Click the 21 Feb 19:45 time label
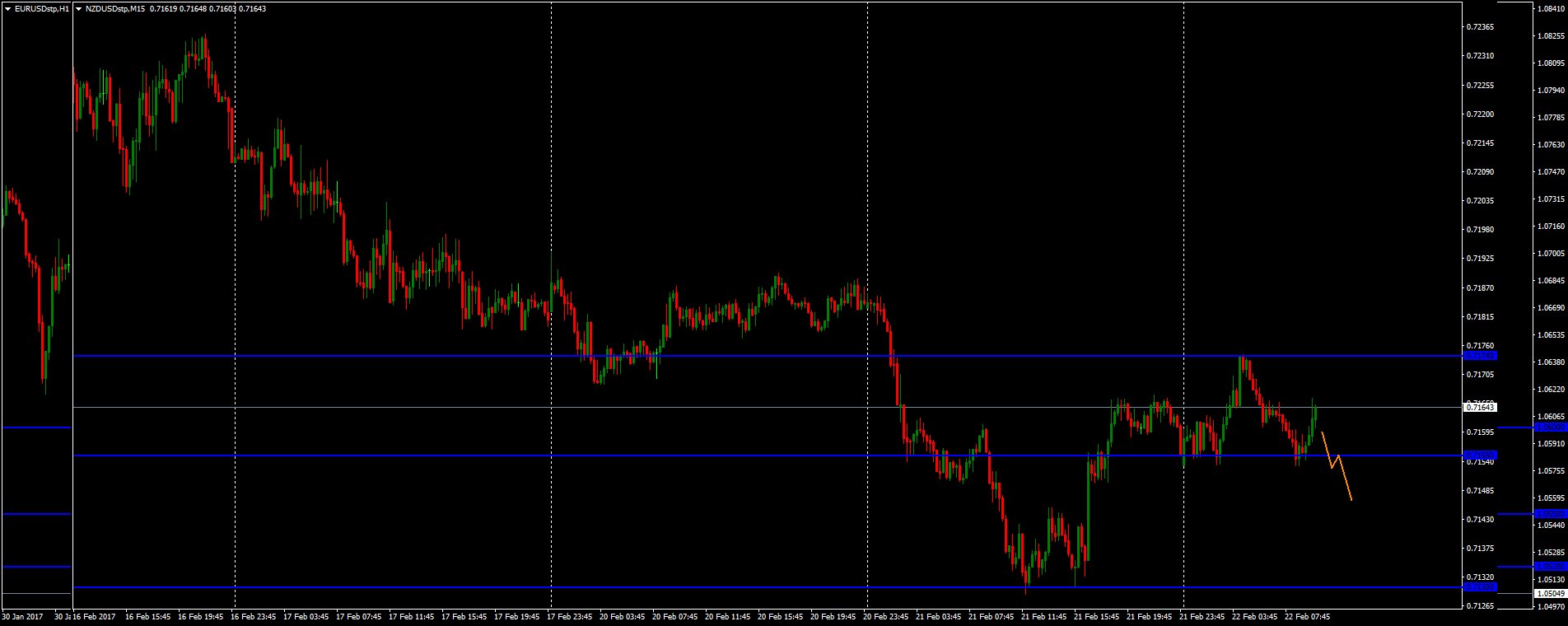 coord(1150,616)
